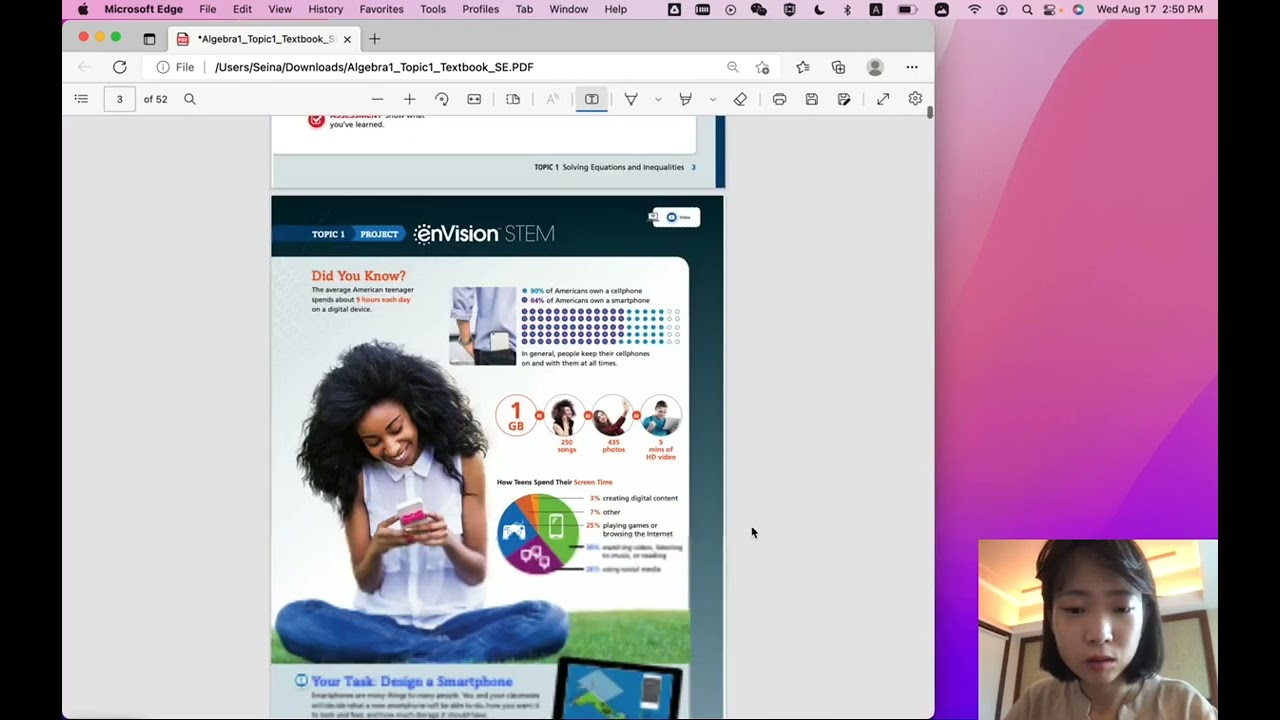Click the fit to width icon
Screen dimensions: 1280x720
point(474,99)
